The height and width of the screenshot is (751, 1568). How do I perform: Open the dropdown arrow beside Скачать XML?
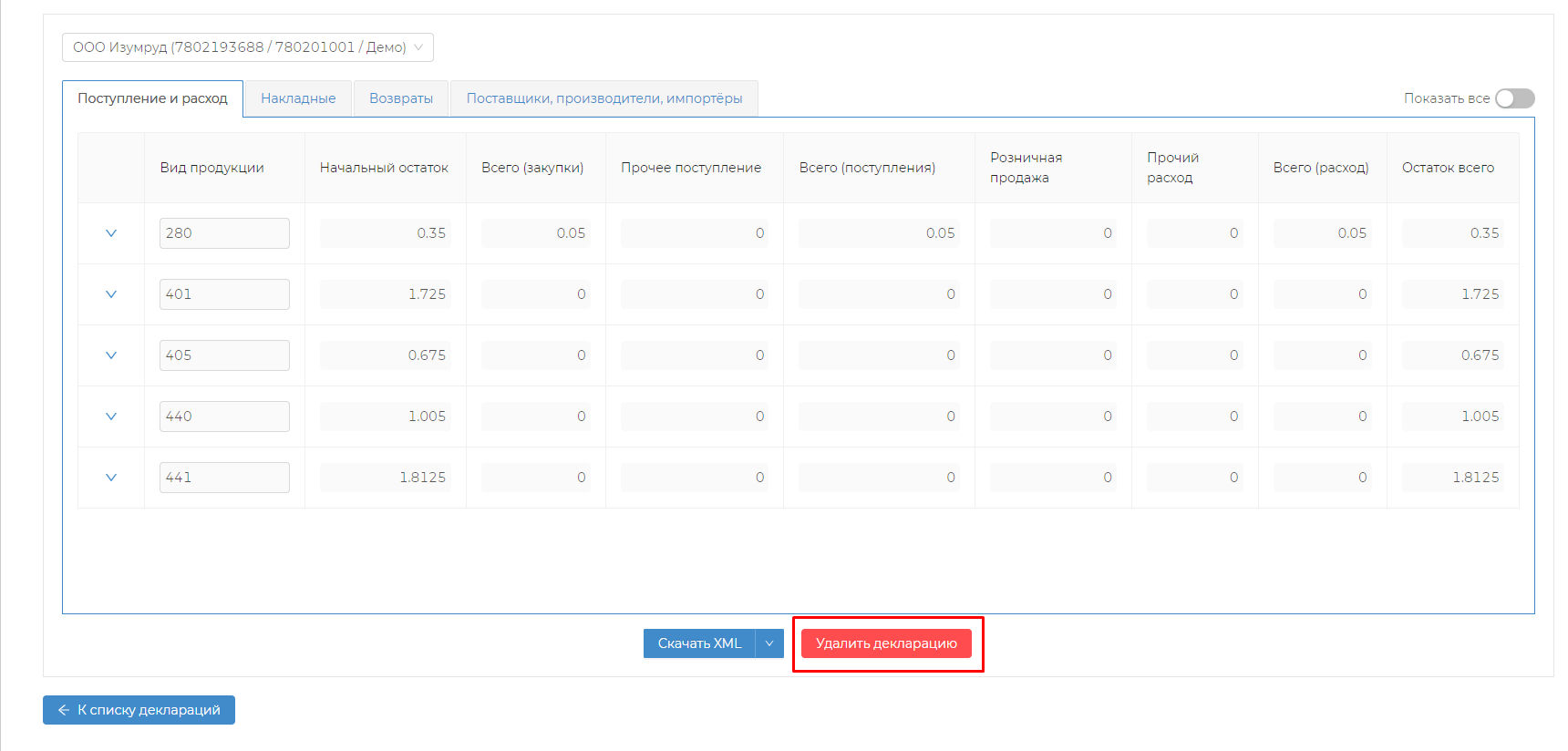coord(769,643)
